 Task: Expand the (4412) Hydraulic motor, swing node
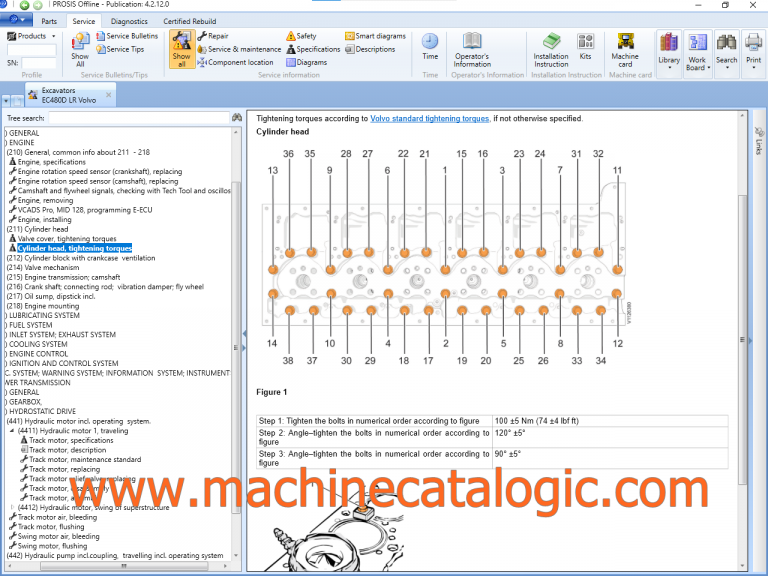(12, 507)
